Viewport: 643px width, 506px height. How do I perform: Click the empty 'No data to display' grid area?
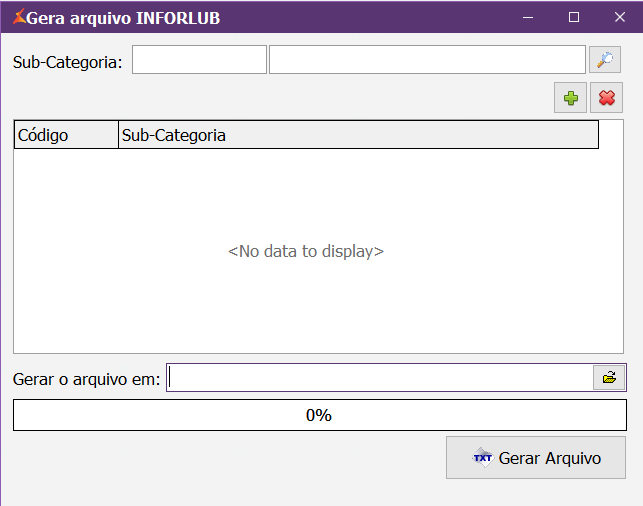306,251
